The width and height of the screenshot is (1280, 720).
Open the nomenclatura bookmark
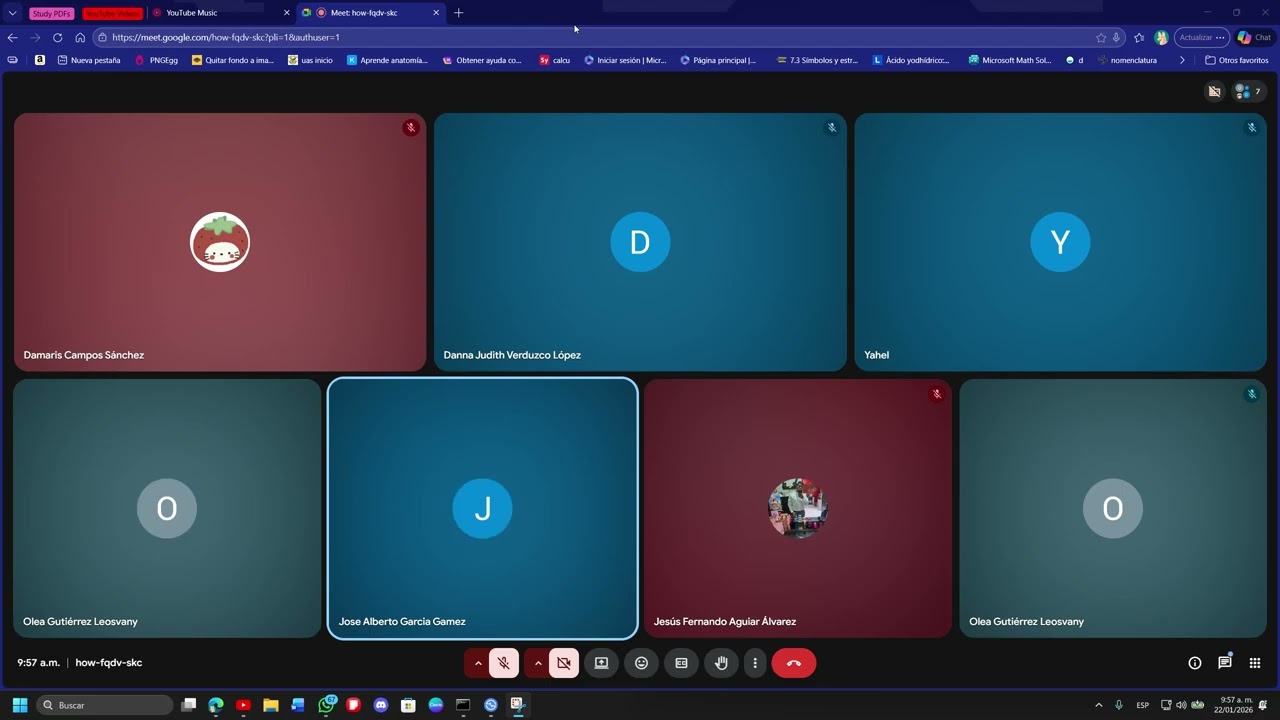(x=1127, y=60)
